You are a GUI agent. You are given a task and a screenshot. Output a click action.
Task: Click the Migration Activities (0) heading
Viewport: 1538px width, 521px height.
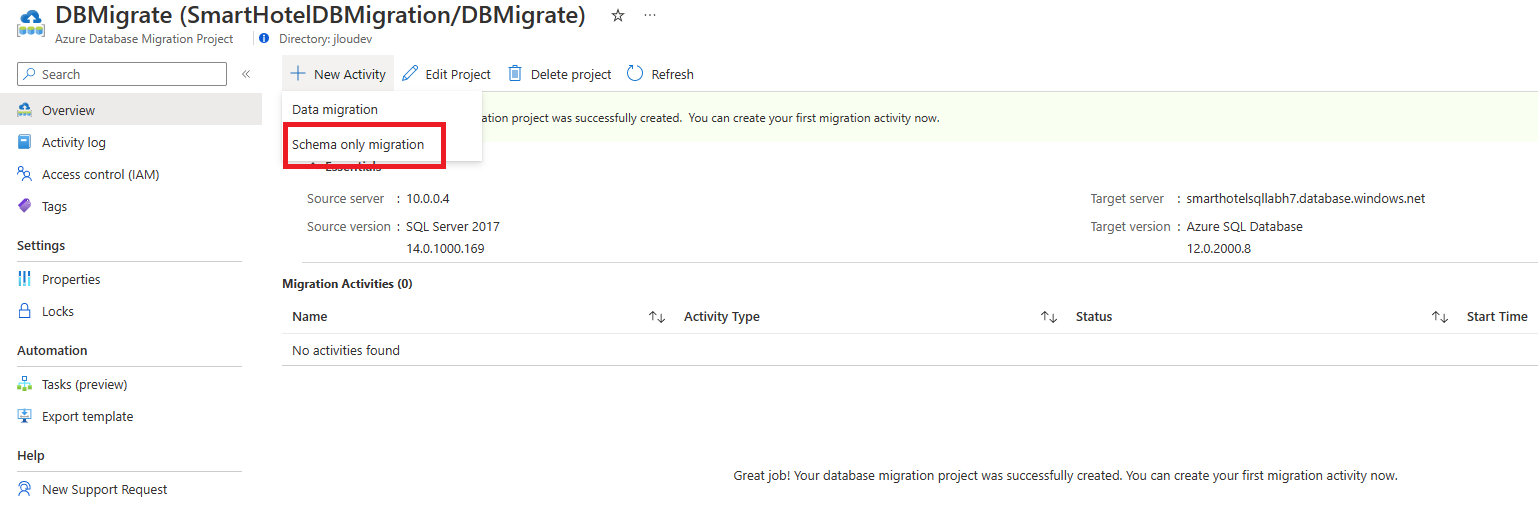point(347,284)
